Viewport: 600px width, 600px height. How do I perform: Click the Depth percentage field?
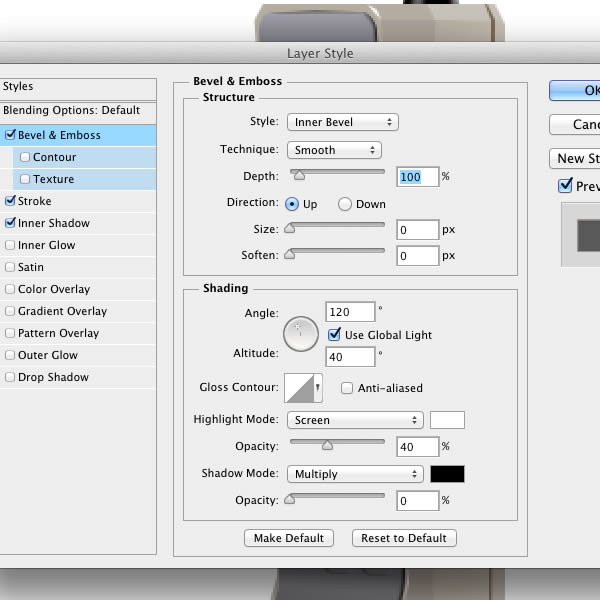[418, 177]
